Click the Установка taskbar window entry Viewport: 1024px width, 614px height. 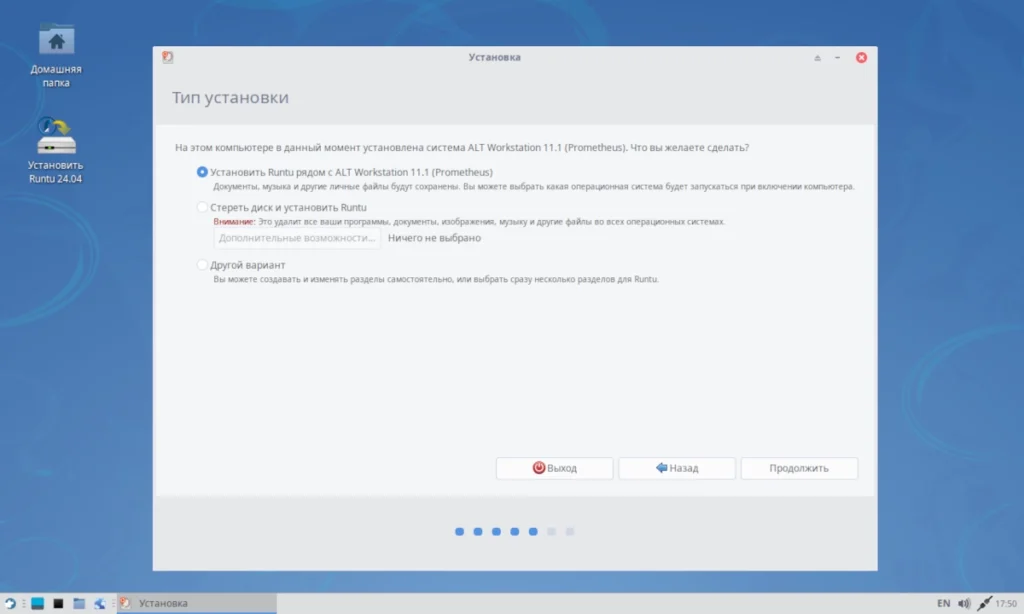coord(197,604)
